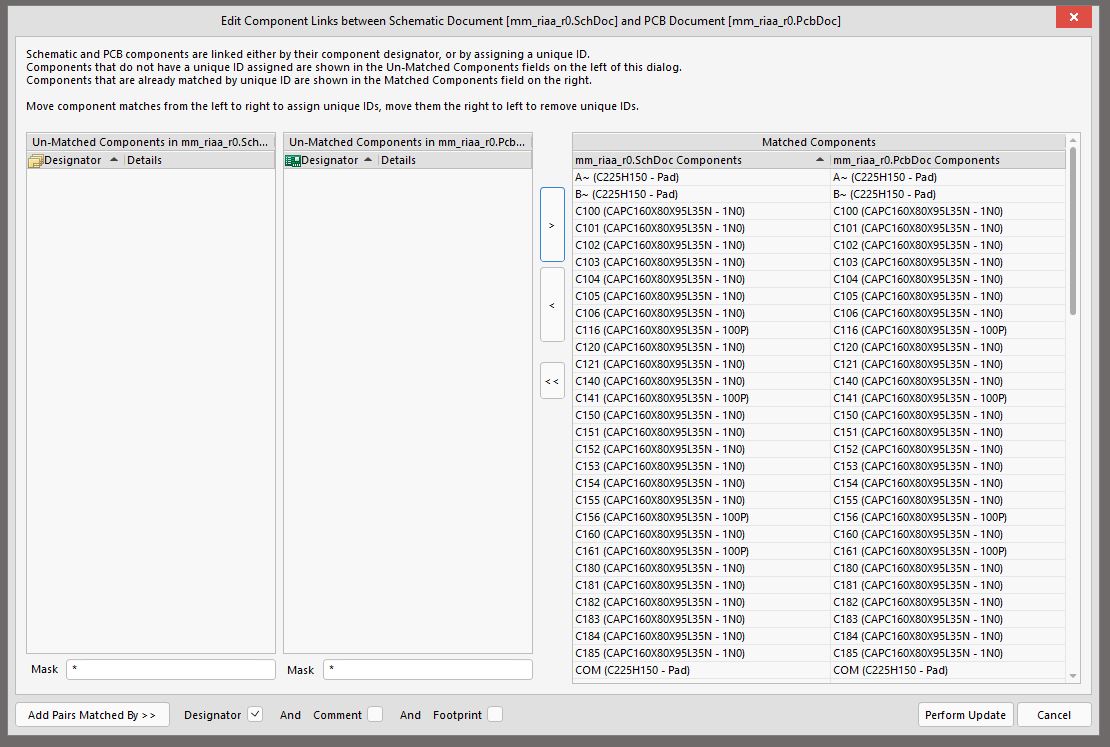This screenshot has width=1110, height=747.
Task: Select C181 schematic component row
Action: (x=701, y=585)
